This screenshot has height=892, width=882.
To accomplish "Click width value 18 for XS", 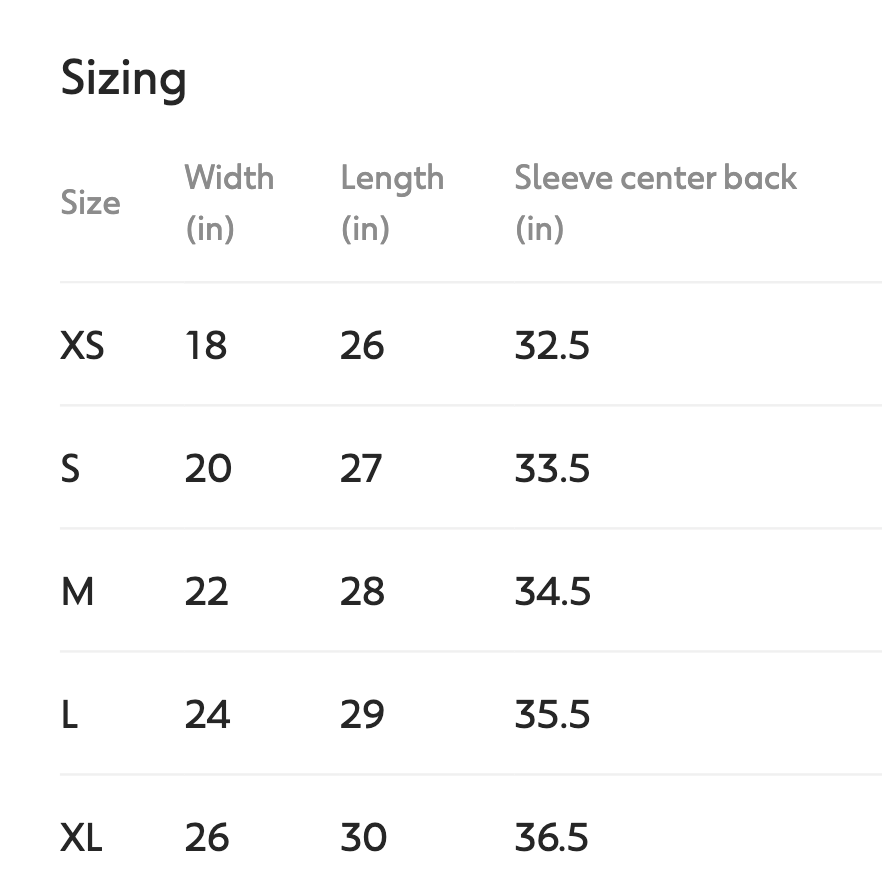I will click(x=206, y=345).
